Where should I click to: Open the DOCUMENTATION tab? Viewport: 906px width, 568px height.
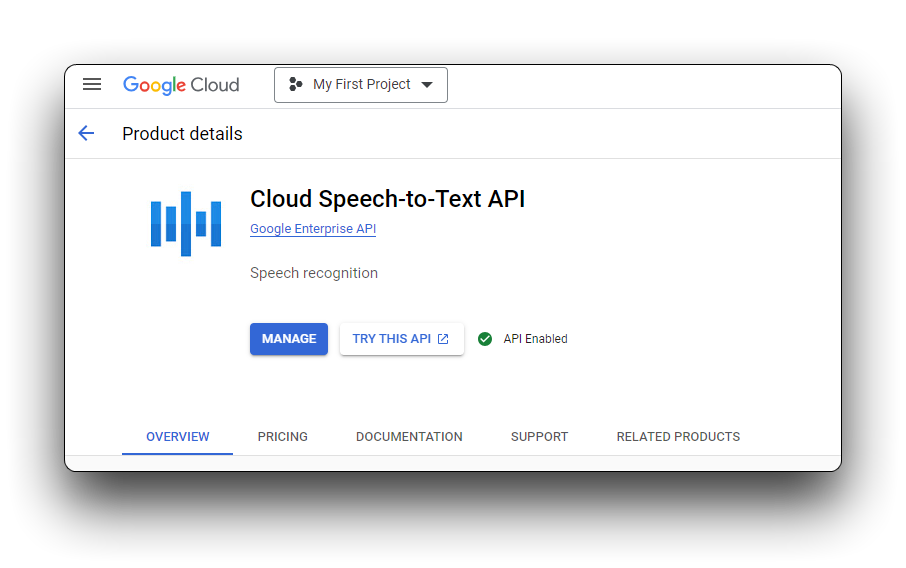[x=409, y=437]
